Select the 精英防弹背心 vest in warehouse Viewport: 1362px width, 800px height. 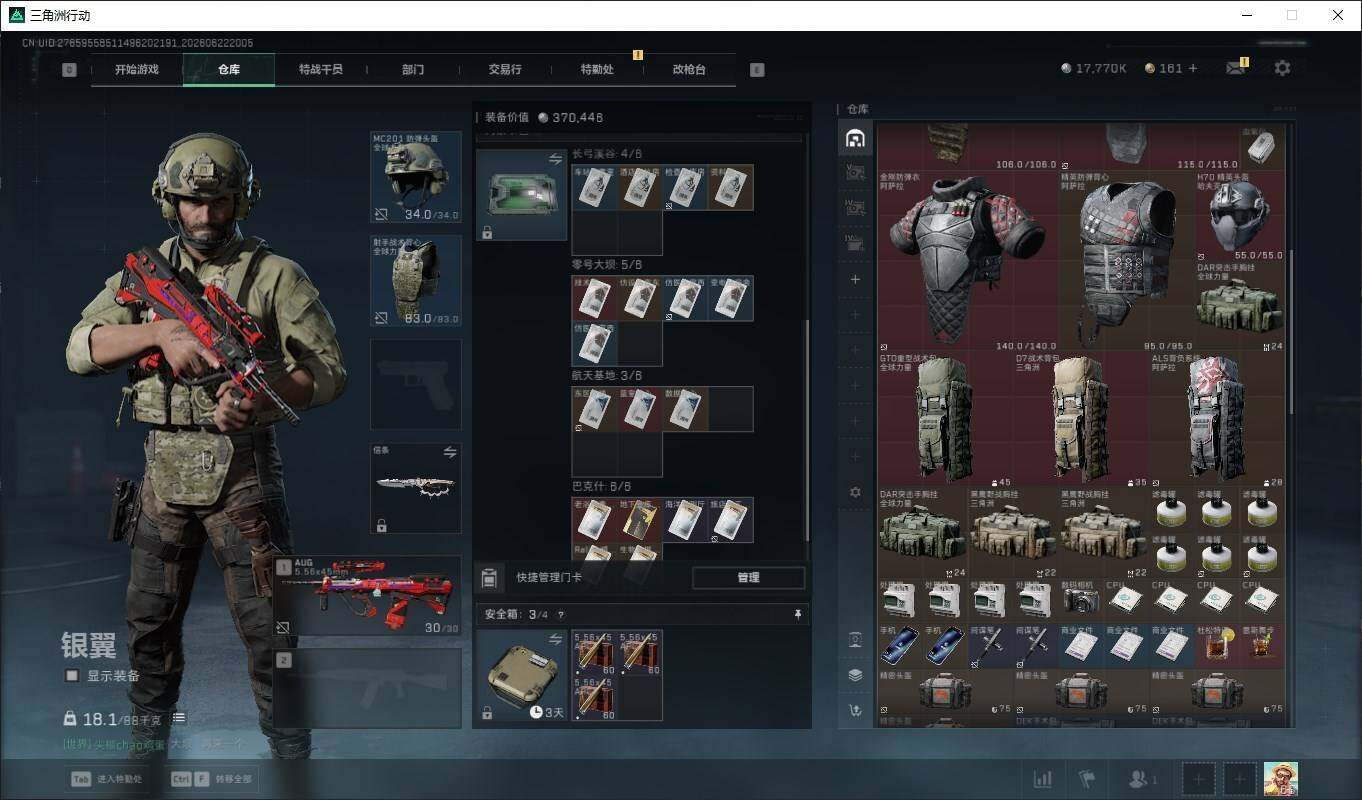click(1124, 260)
